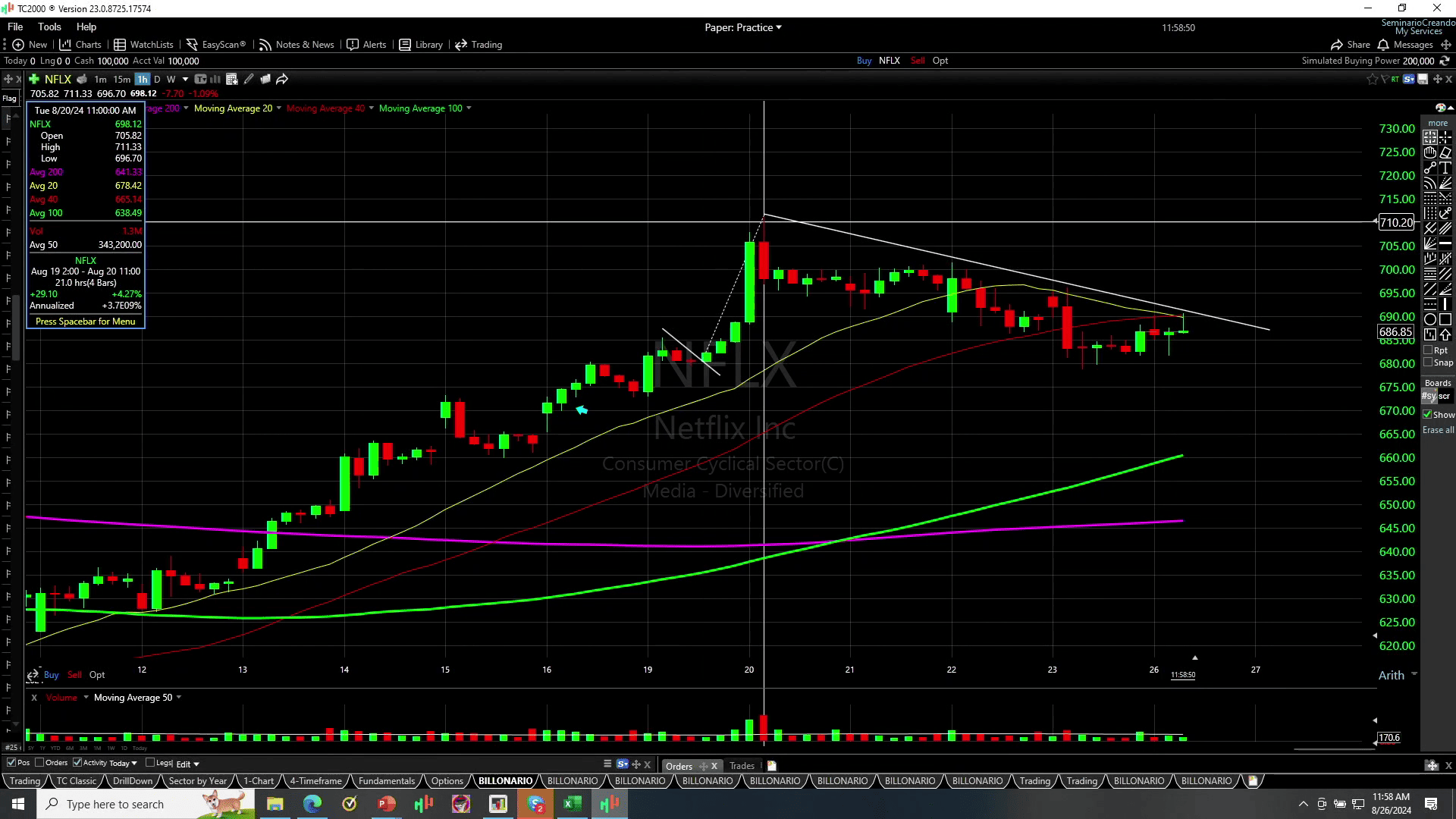Viewport: 1456px width, 819px height.
Task: Enable the Rpt checkbox
Action: (x=1428, y=350)
